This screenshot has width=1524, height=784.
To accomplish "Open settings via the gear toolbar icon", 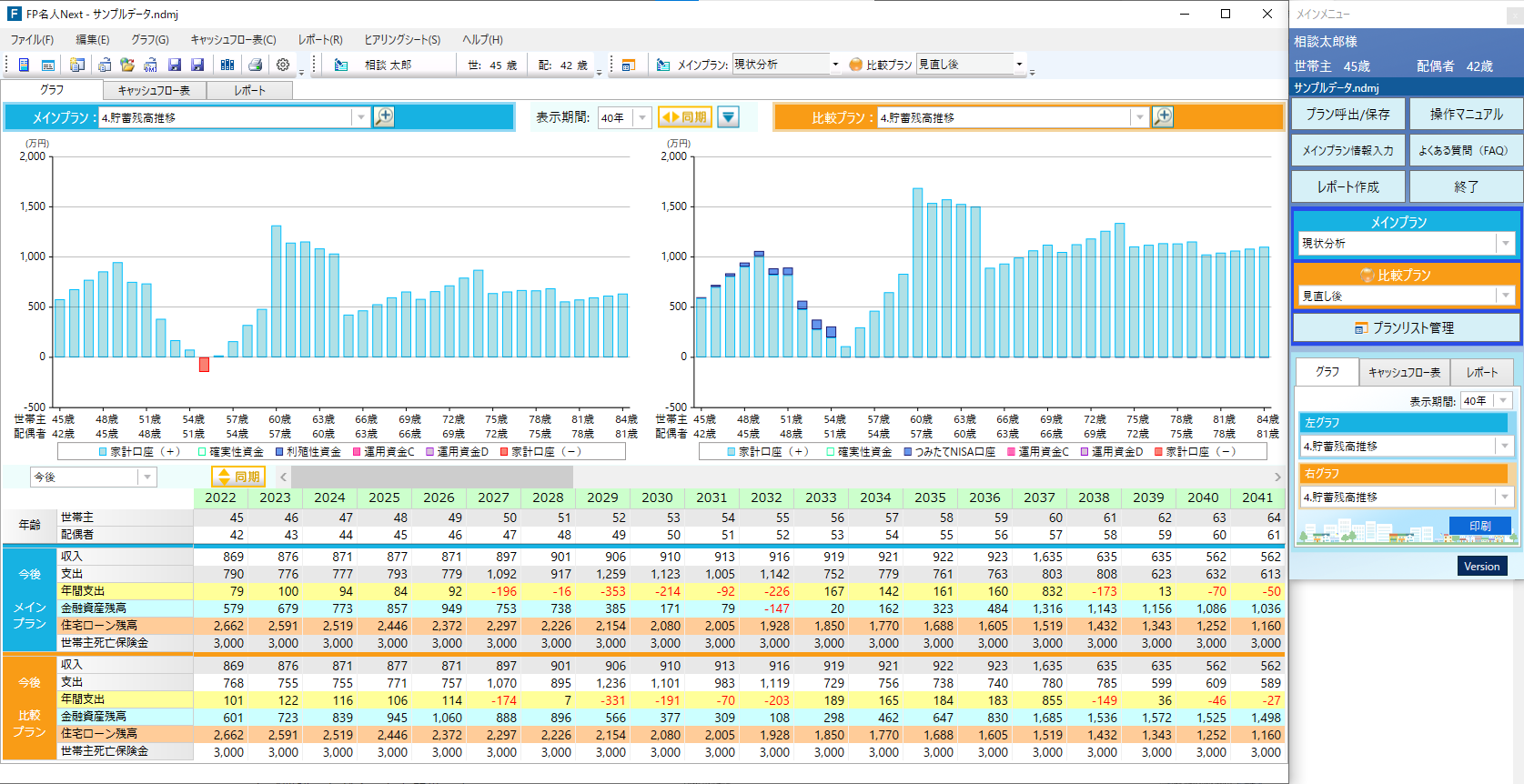I will (283, 65).
